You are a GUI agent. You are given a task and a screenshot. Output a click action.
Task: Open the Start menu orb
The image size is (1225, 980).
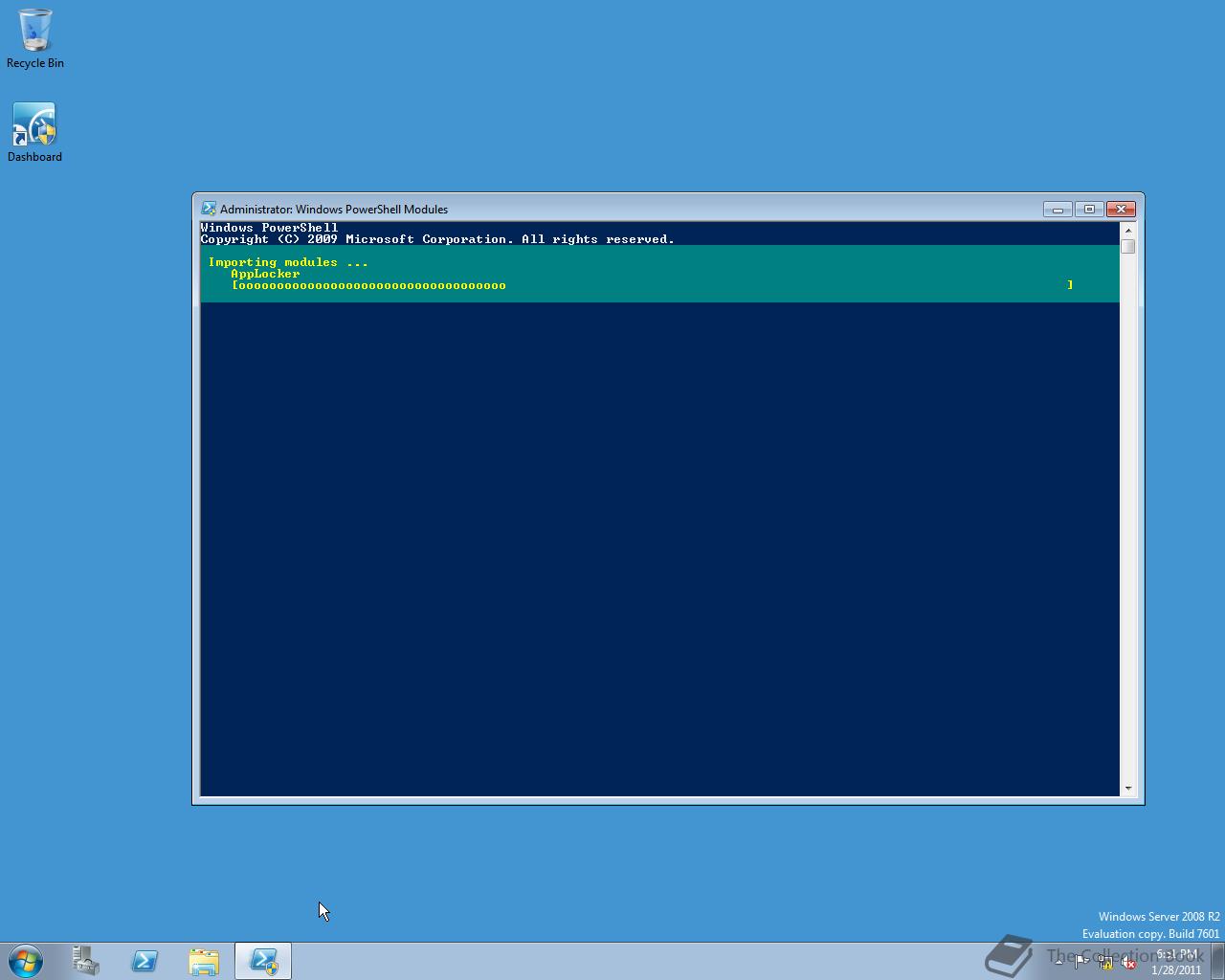click(26, 961)
